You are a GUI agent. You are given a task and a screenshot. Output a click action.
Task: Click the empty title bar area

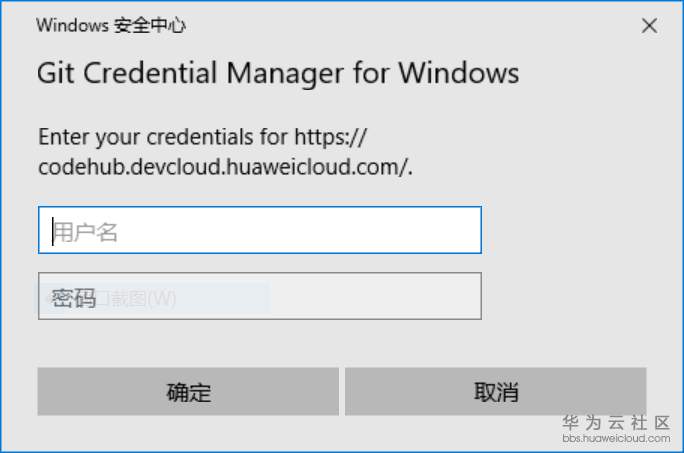(x=400, y=26)
